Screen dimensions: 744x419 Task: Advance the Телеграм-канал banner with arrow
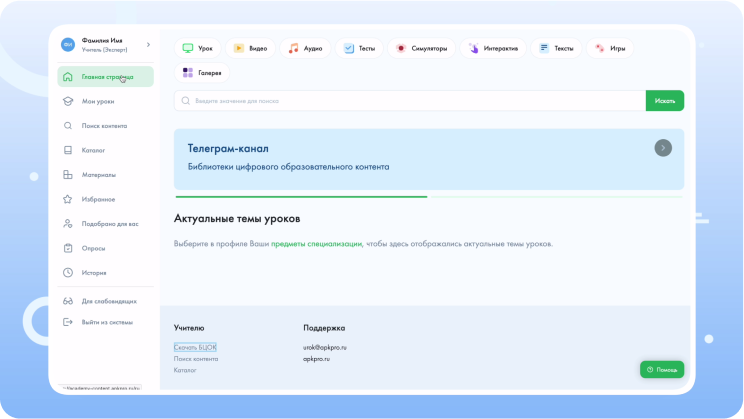pyautogui.click(x=663, y=148)
